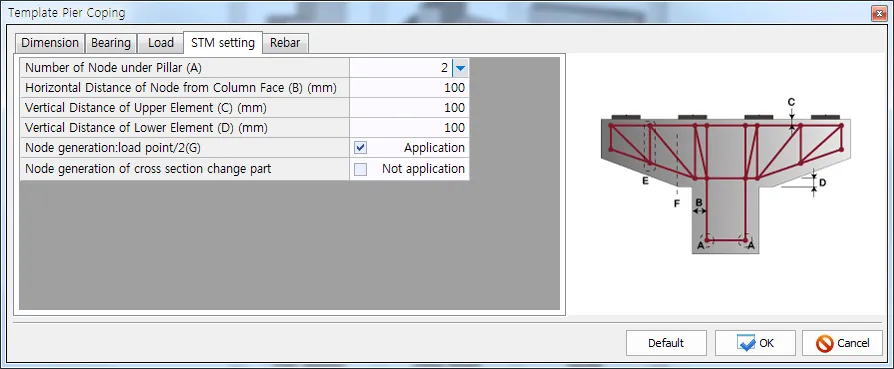Confirm with the OK button
Viewport: 894px width, 369px height.
click(x=755, y=343)
